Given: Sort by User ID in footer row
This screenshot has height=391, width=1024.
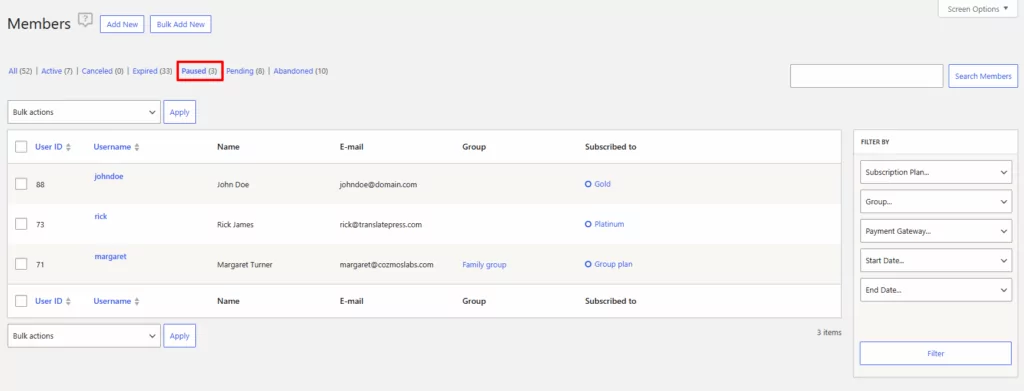Looking at the screenshot, I should point(52,302).
